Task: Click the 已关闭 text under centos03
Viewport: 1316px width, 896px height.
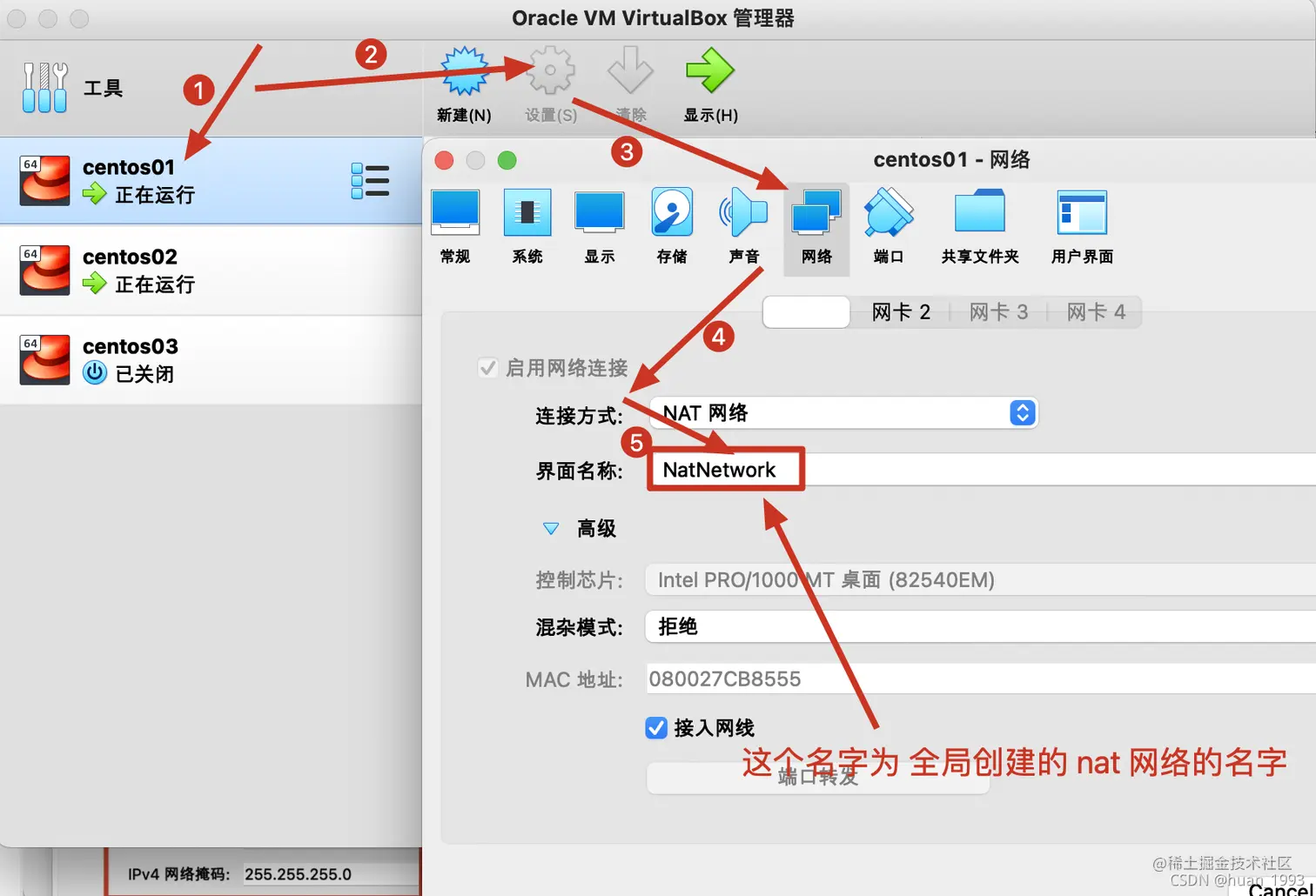Action: pos(144,374)
